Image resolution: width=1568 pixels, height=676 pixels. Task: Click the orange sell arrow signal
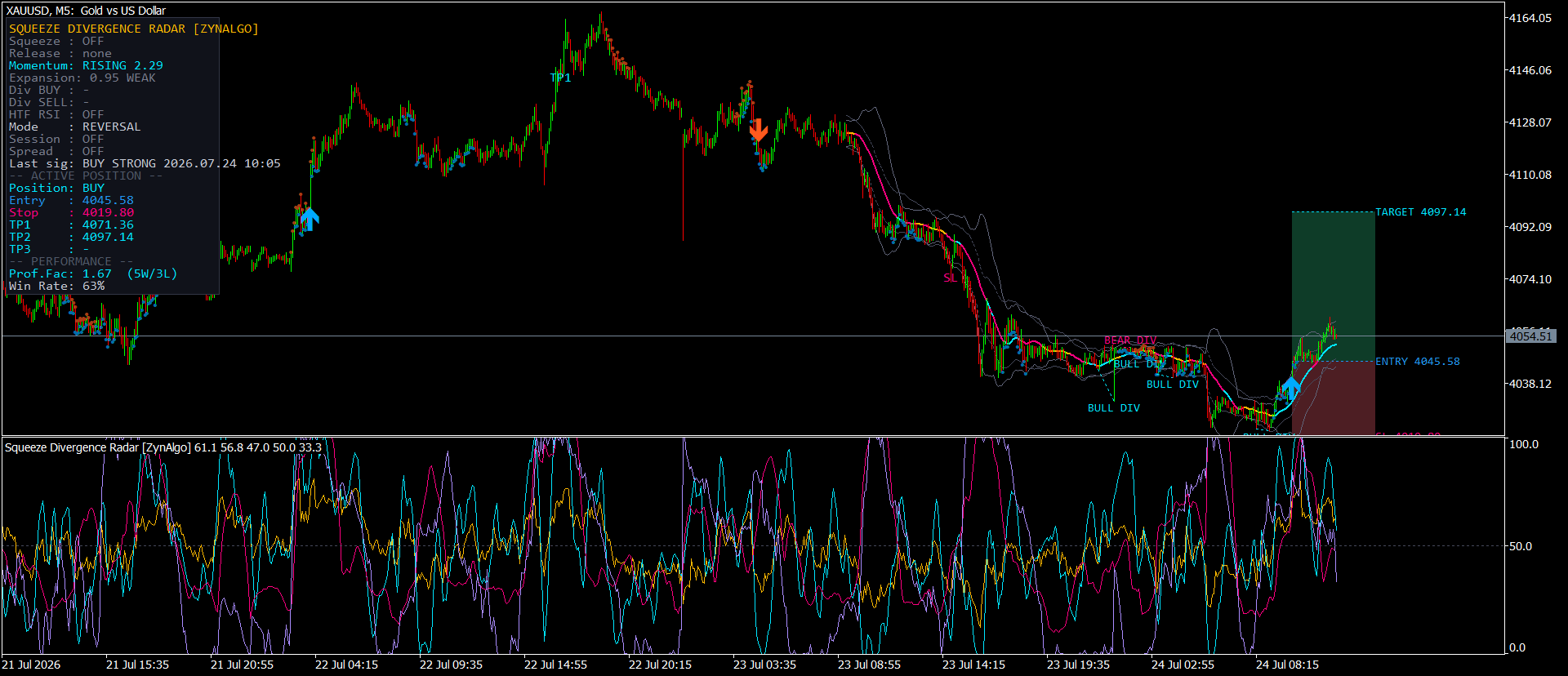[759, 130]
